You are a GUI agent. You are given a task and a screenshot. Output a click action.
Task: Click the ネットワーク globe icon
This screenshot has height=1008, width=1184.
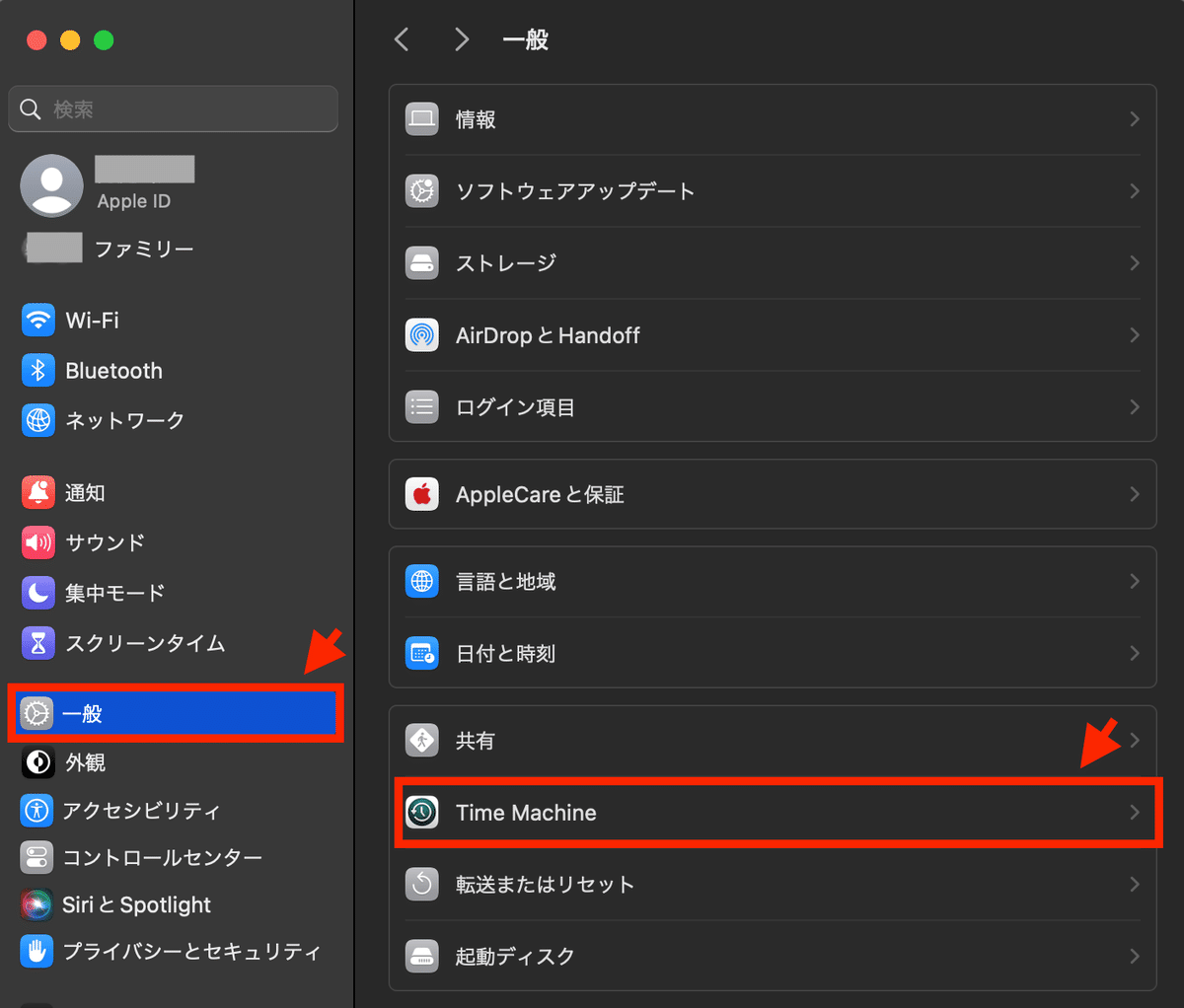pos(37,420)
